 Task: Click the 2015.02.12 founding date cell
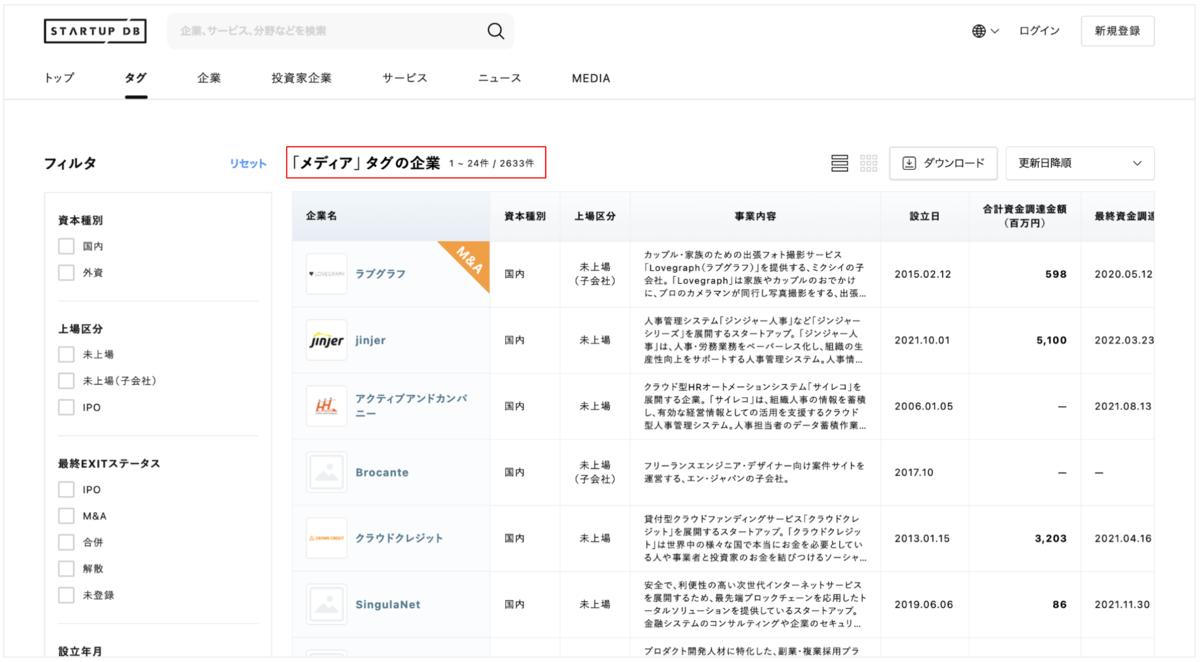(x=923, y=274)
